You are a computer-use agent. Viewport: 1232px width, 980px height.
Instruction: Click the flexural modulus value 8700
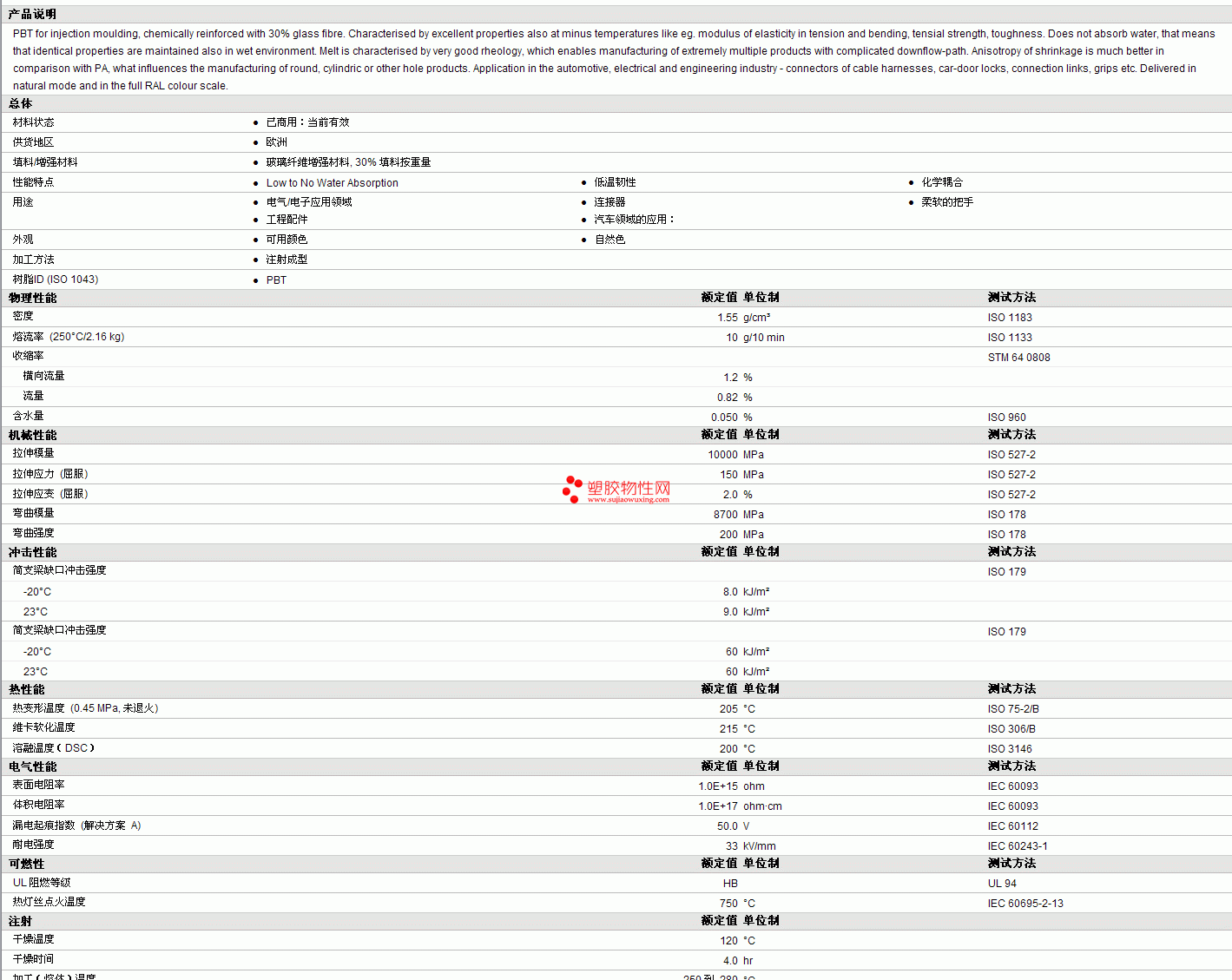pos(726,515)
